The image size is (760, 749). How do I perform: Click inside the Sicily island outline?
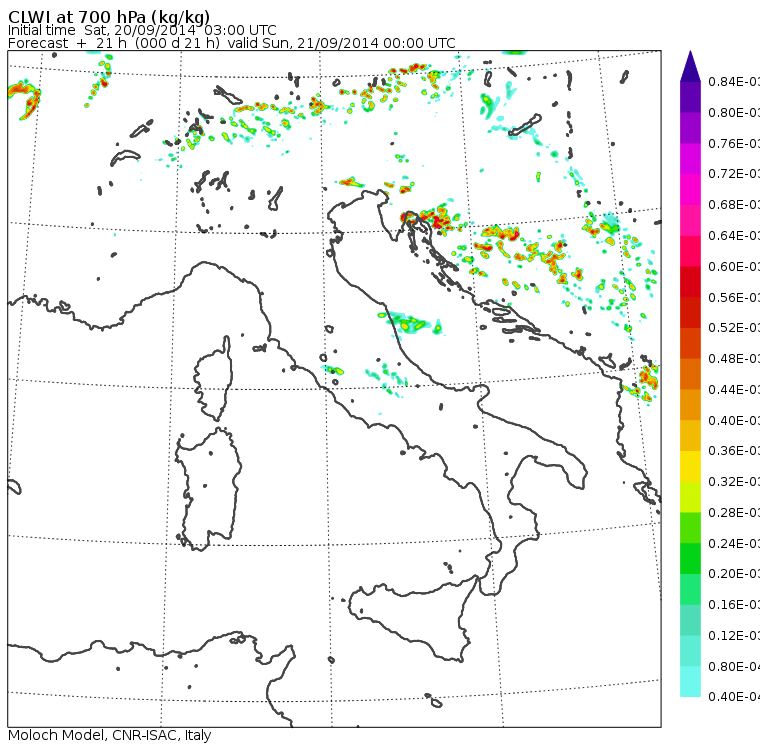coord(412,616)
